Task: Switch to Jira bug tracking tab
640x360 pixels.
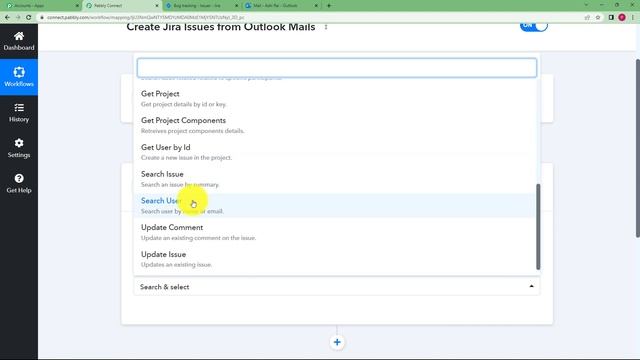Action: pyautogui.click(x=201, y=6)
